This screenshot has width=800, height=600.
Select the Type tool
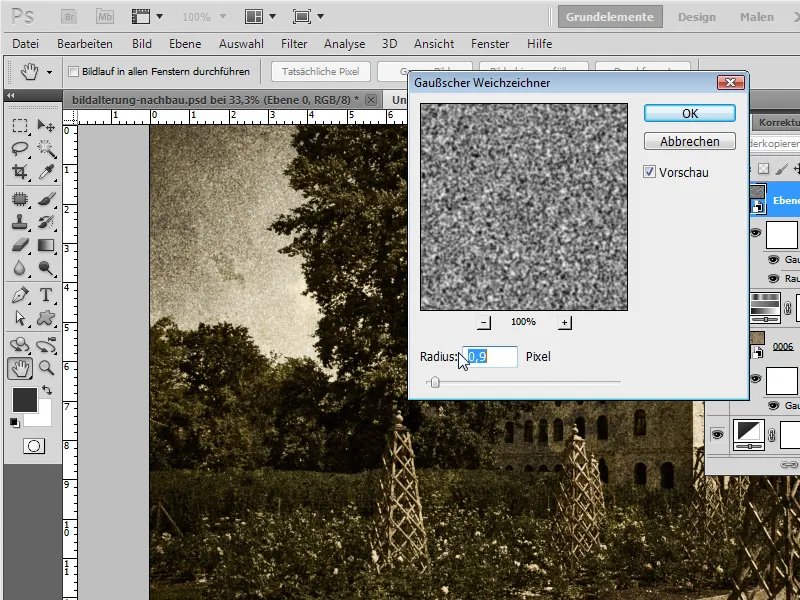pyautogui.click(x=46, y=295)
